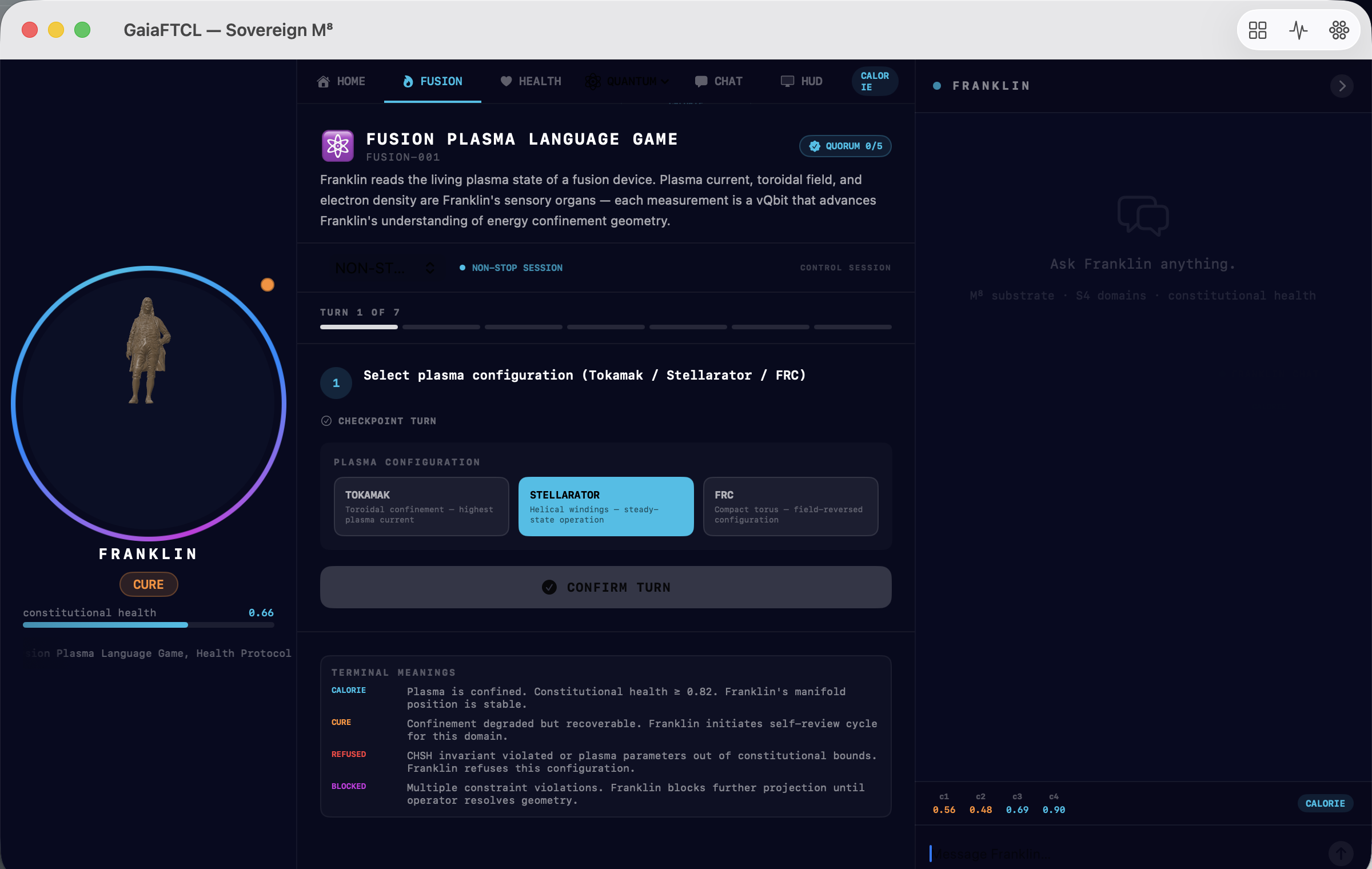Viewport: 1372px width, 869px height.
Task: Switch to the FUSION tab
Action: coord(433,82)
